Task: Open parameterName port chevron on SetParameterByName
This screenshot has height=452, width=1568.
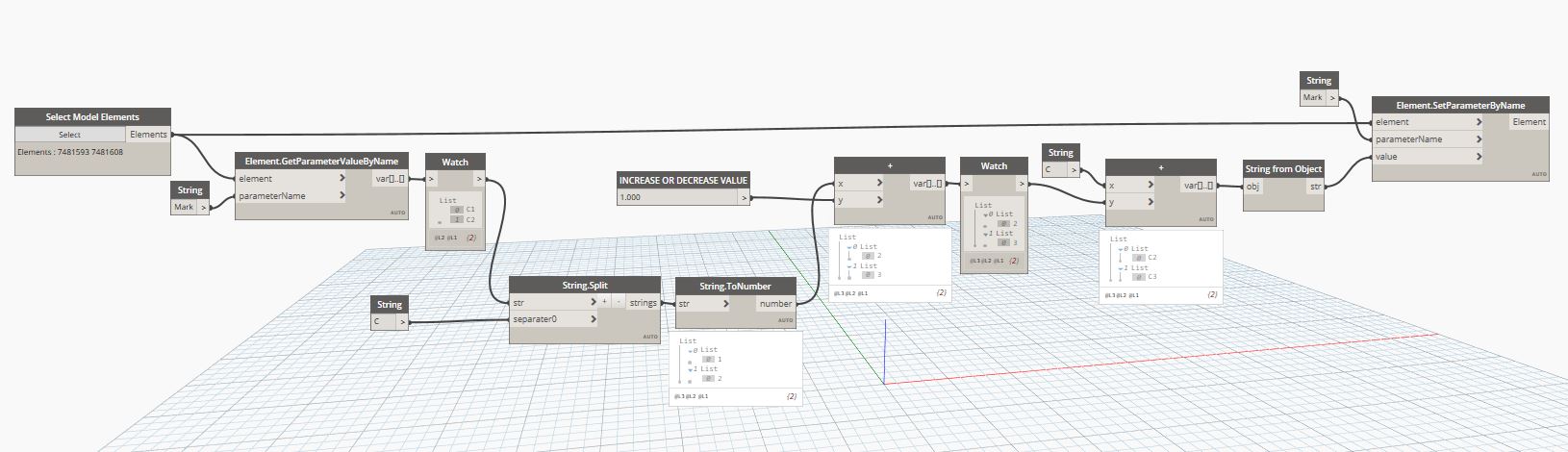Action: pyautogui.click(x=1479, y=138)
